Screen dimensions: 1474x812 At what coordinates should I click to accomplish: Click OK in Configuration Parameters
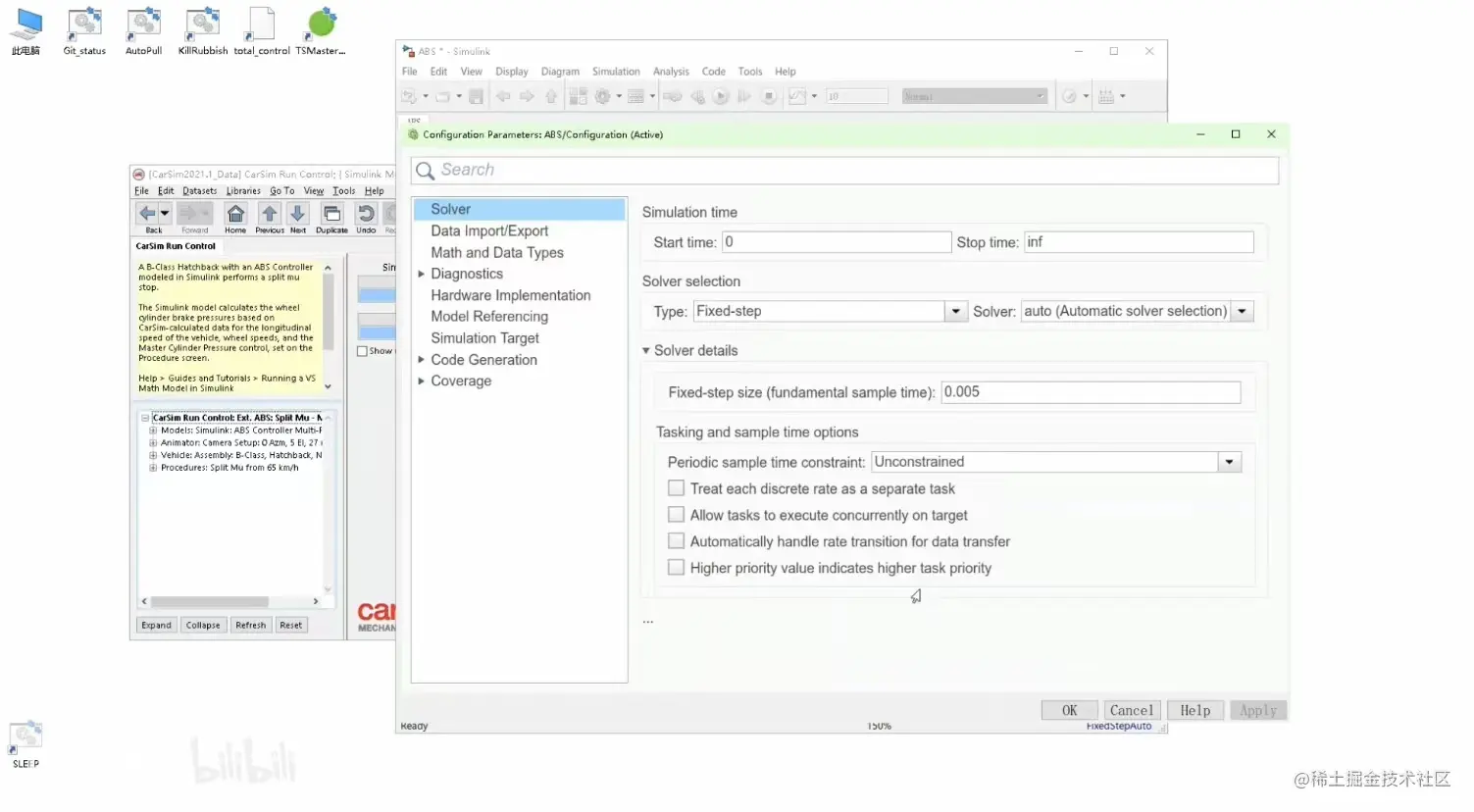tap(1070, 711)
